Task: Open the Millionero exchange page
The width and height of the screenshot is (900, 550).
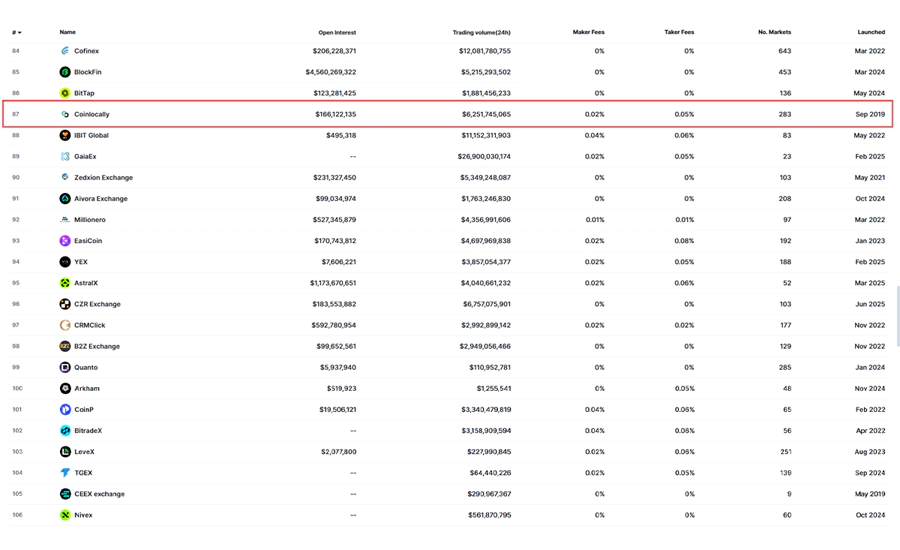Action: click(x=90, y=220)
